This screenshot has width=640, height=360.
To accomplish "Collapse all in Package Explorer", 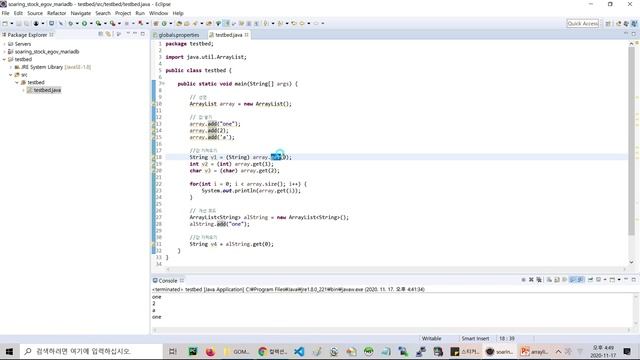I will pyautogui.click(x=100, y=34).
